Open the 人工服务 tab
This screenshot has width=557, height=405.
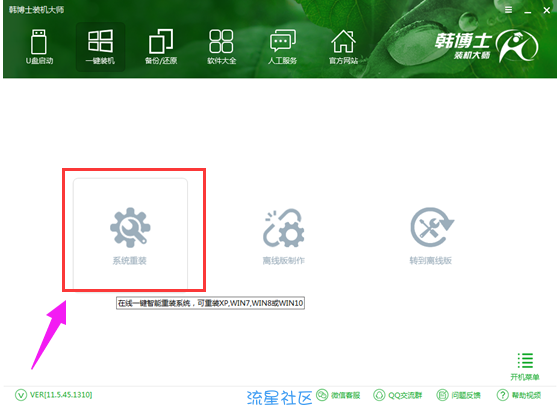282,47
